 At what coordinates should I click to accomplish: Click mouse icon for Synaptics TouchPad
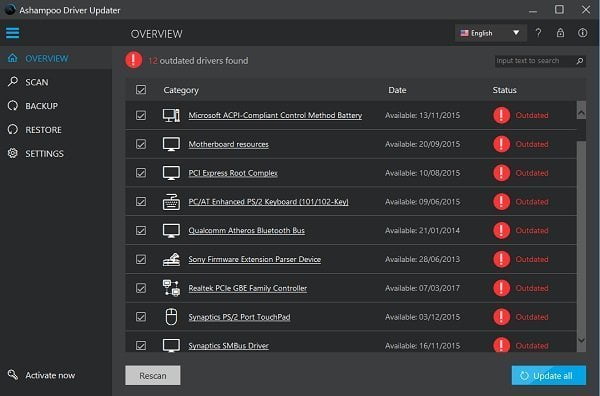coord(171,317)
